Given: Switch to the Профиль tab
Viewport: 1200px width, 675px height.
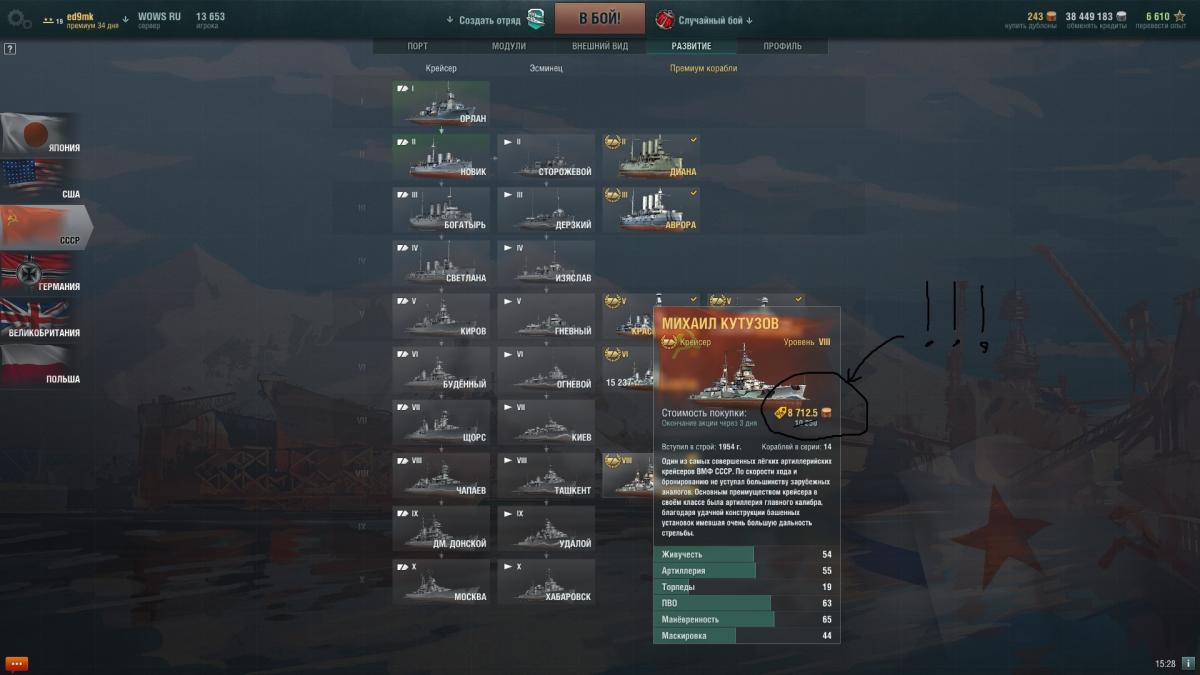Looking at the screenshot, I should (782, 46).
